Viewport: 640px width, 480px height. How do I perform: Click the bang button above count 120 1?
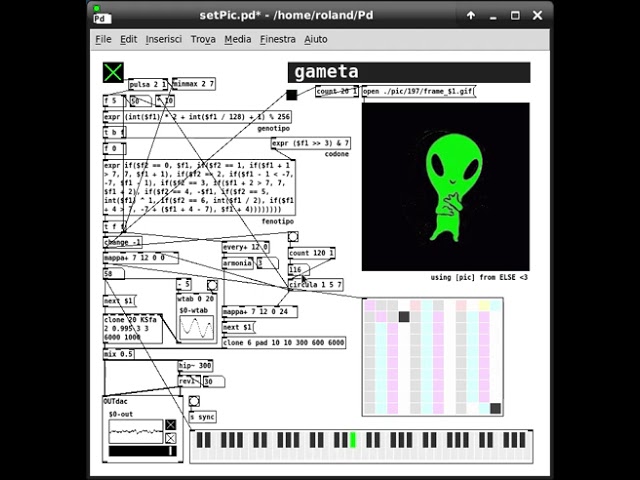tap(293, 236)
